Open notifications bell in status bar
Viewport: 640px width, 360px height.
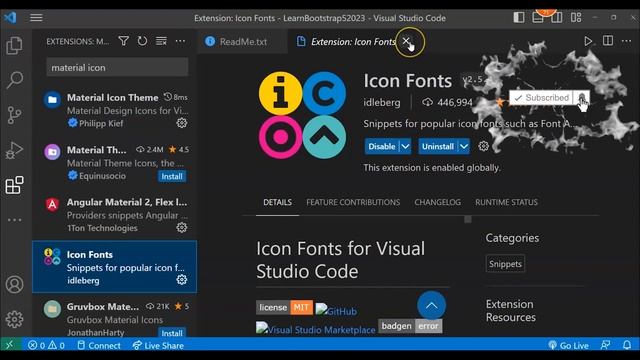point(627,345)
